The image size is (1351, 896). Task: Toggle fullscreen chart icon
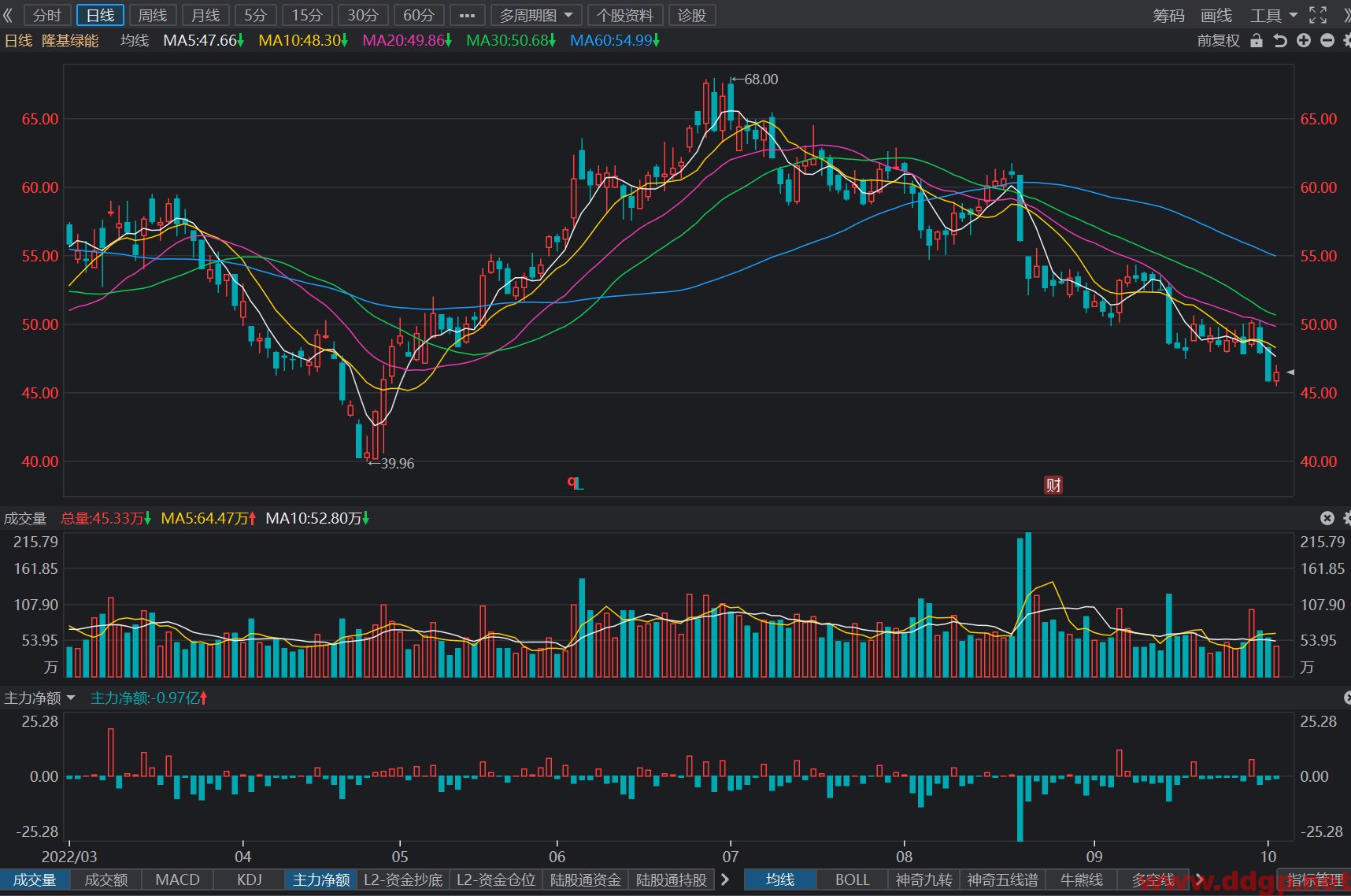click(x=1318, y=15)
